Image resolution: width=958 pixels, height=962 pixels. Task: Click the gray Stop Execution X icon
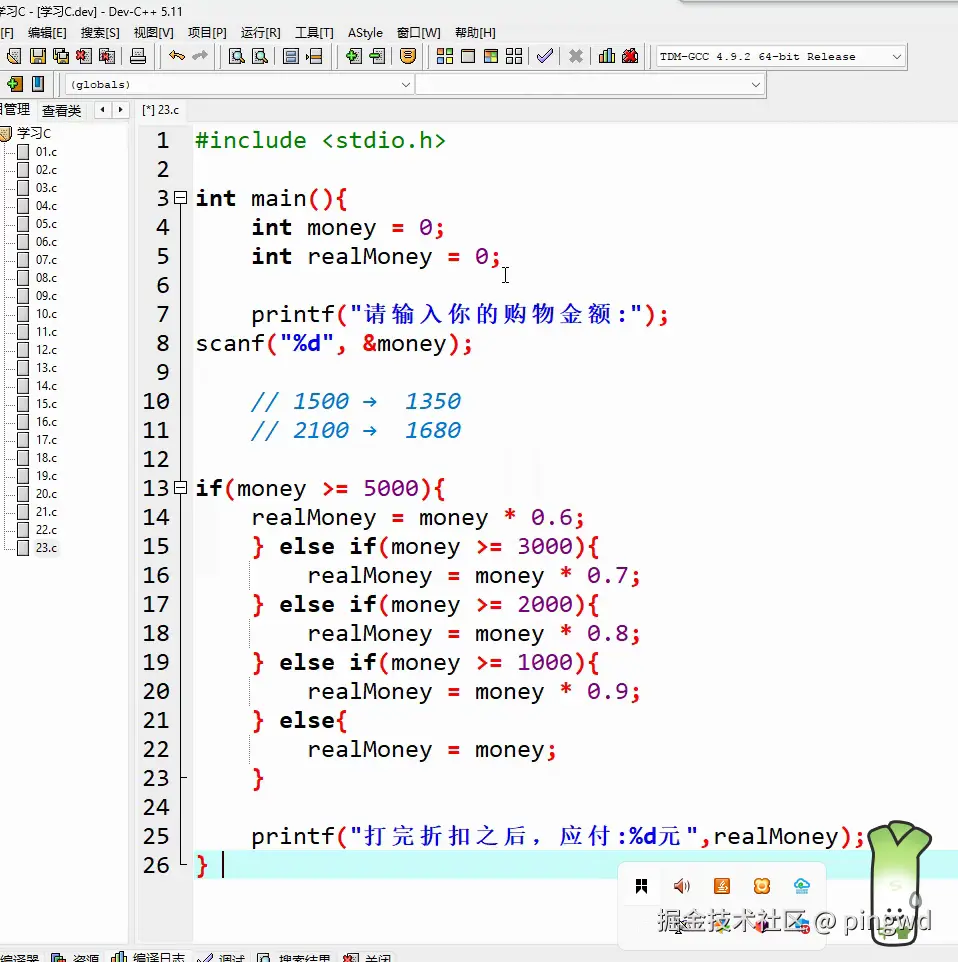576,56
